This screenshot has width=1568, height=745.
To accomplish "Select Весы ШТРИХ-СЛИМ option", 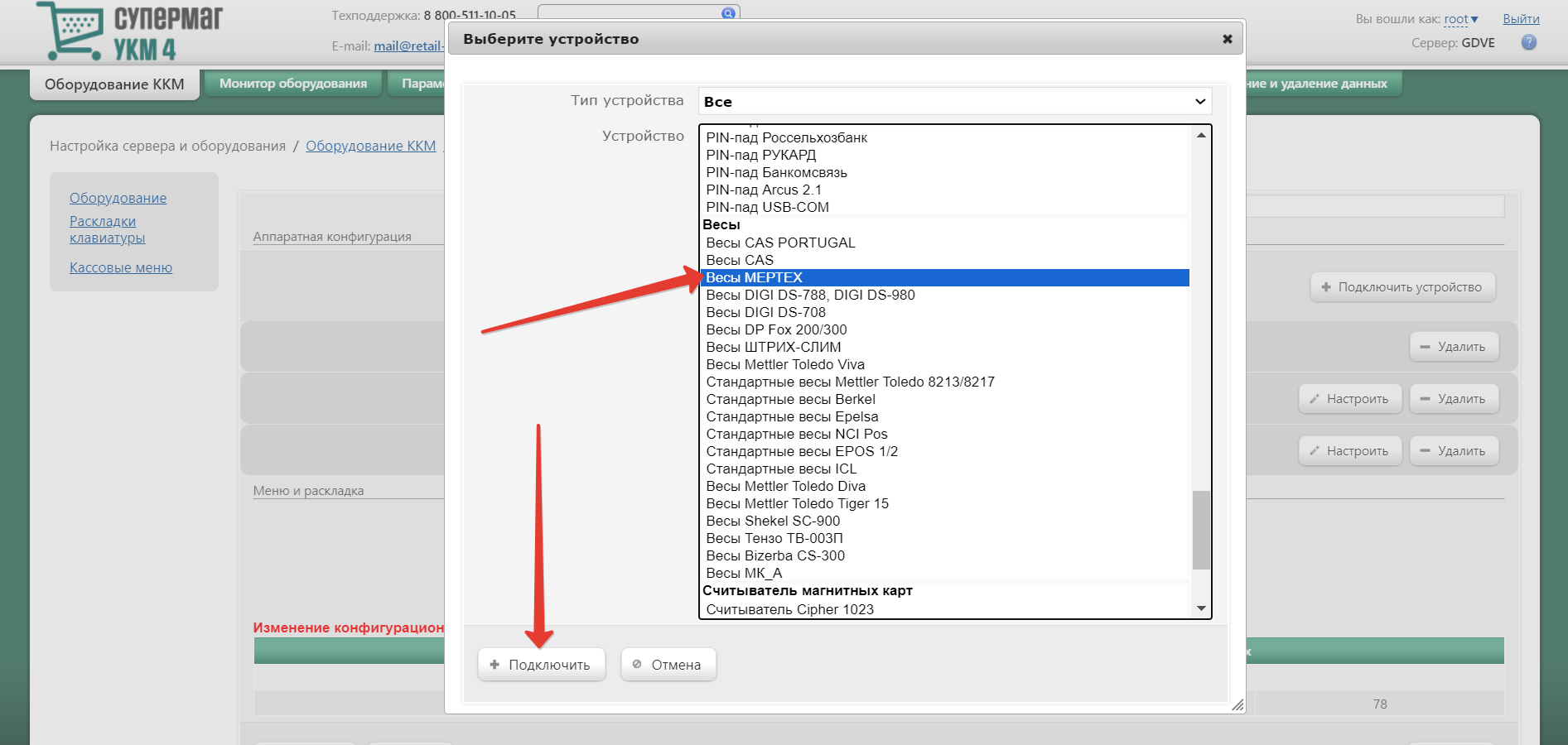I will click(944, 347).
